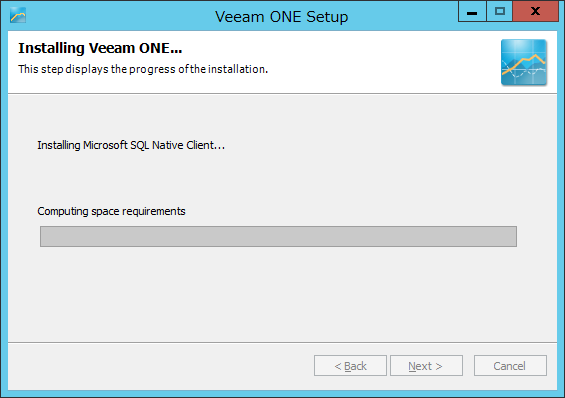Click the 'Veeam ONE Setup' title bar text
Screen dimensions: 565x398
(281, 17)
